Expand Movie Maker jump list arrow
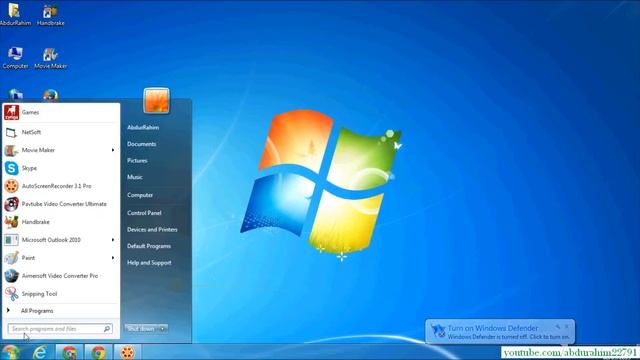Viewport: 640px width, 360px height. (113, 150)
